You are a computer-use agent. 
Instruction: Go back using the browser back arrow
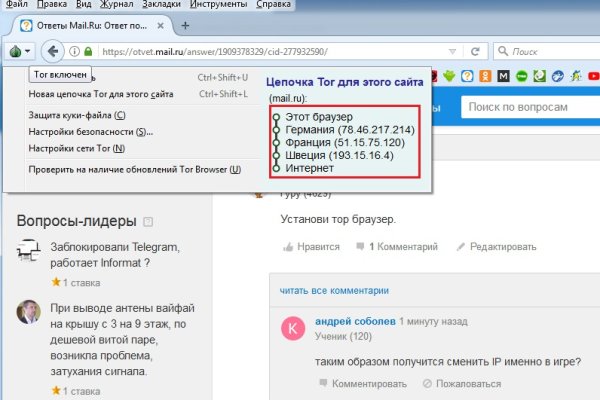54,51
